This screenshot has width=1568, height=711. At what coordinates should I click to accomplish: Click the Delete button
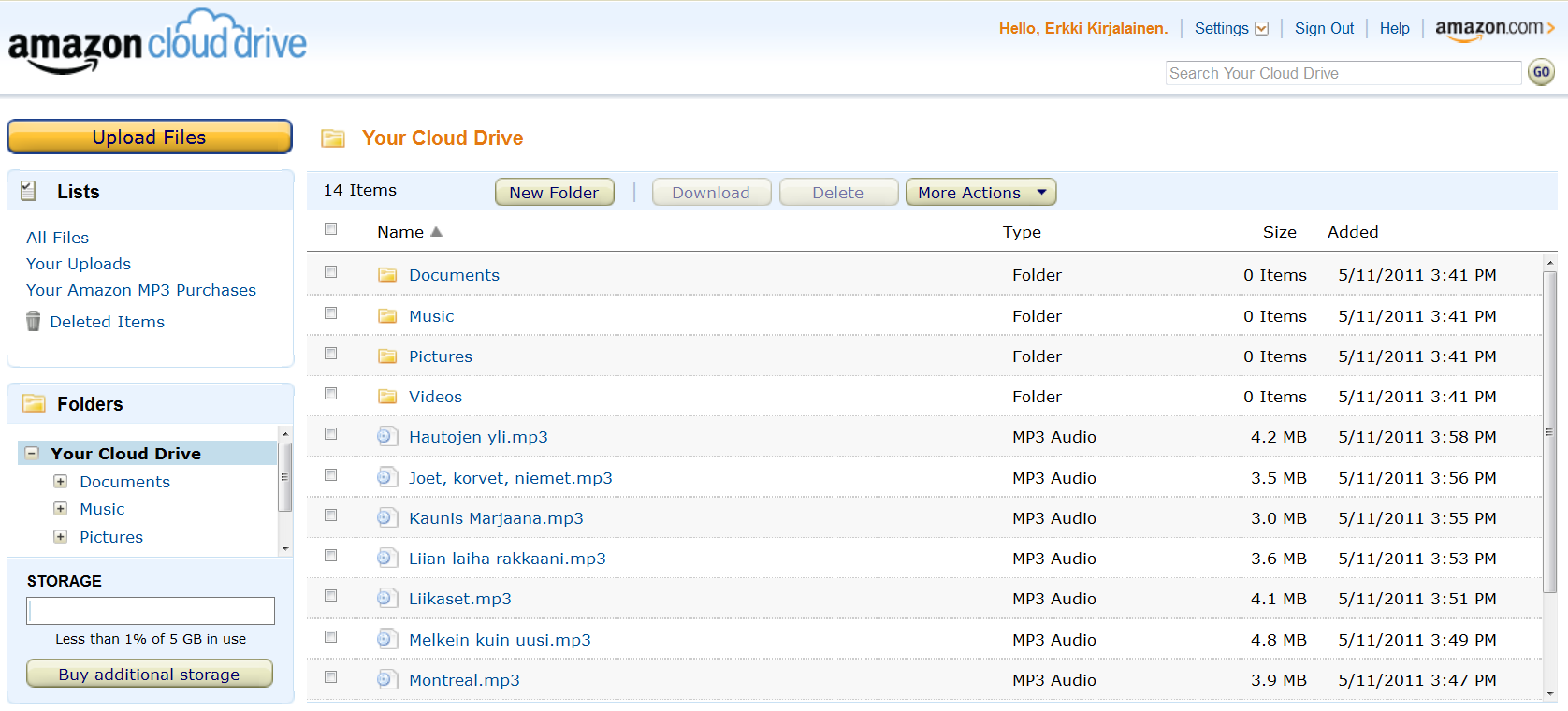point(838,192)
